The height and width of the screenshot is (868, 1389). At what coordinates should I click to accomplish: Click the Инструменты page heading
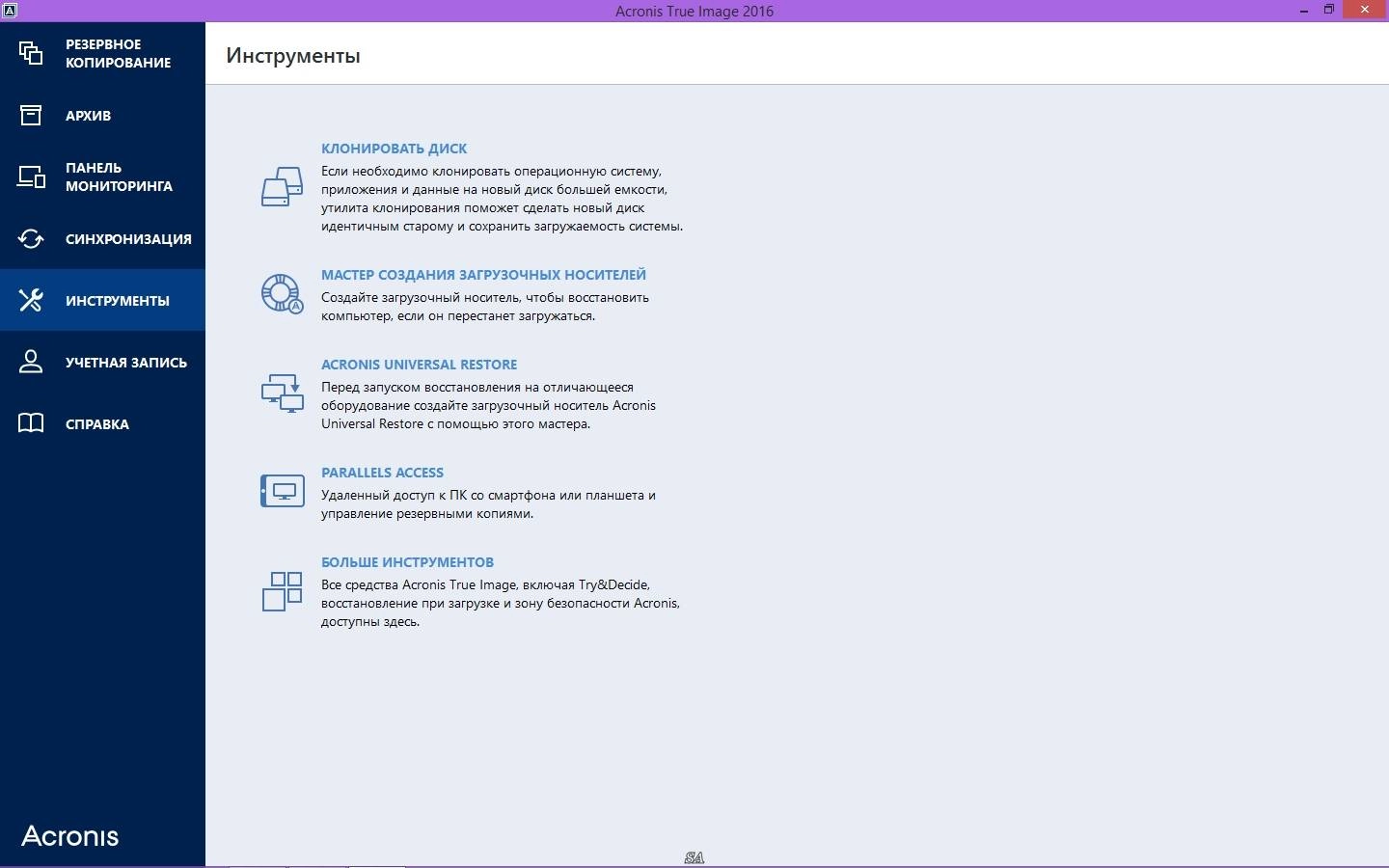point(293,56)
